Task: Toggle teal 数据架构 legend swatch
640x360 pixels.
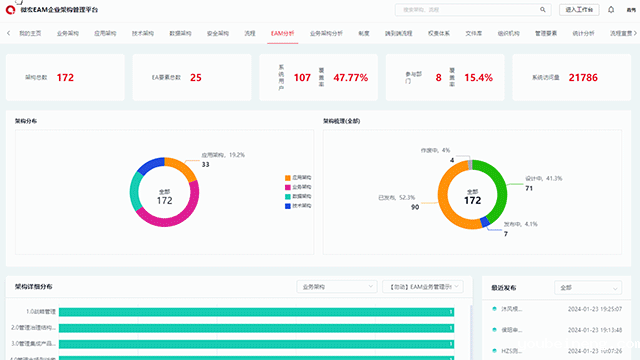Action: click(x=288, y=196)
